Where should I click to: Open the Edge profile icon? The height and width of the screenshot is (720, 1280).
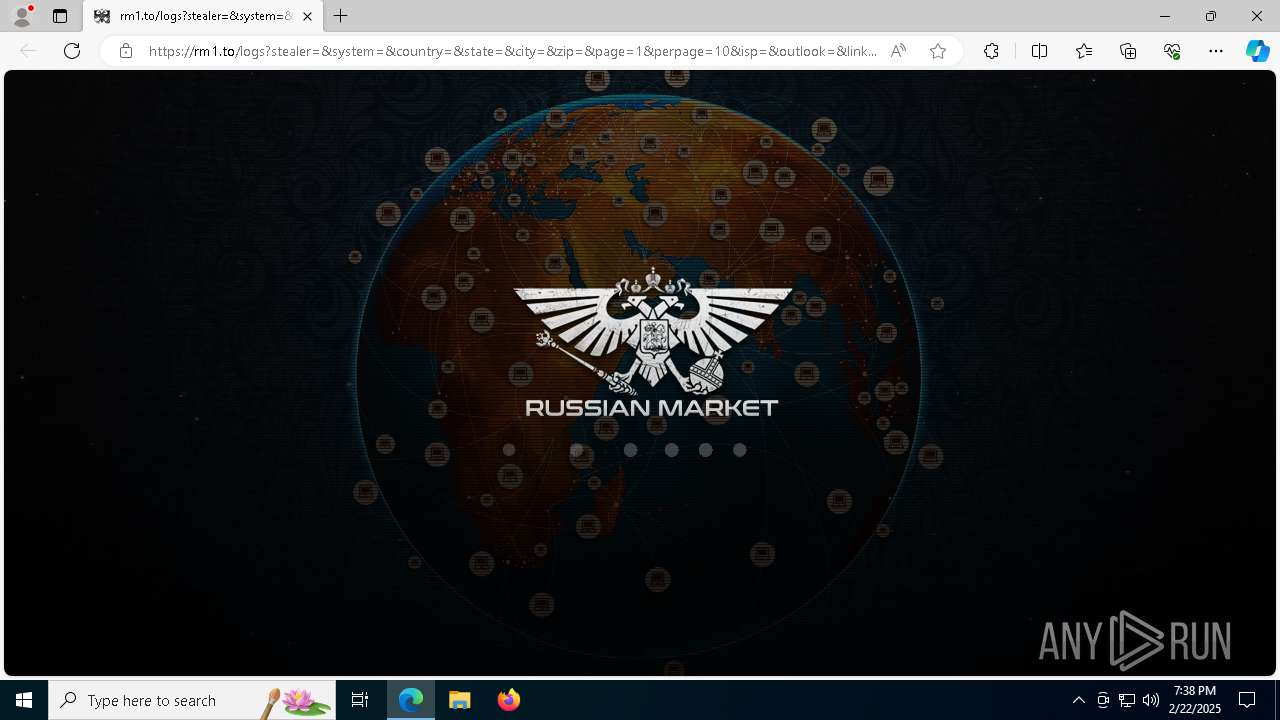pos(22,16)
